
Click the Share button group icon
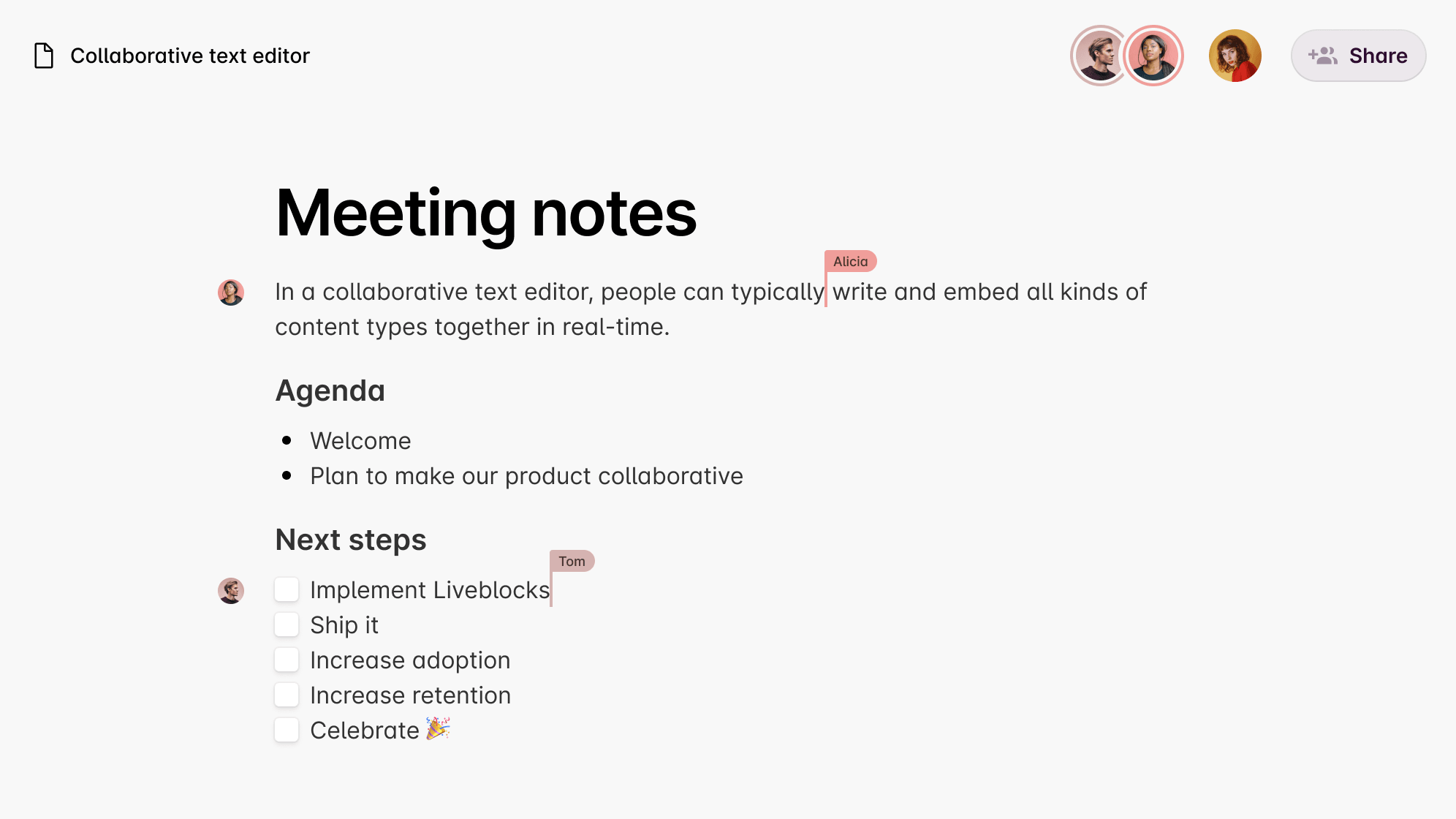click(x=1323, y=56)
